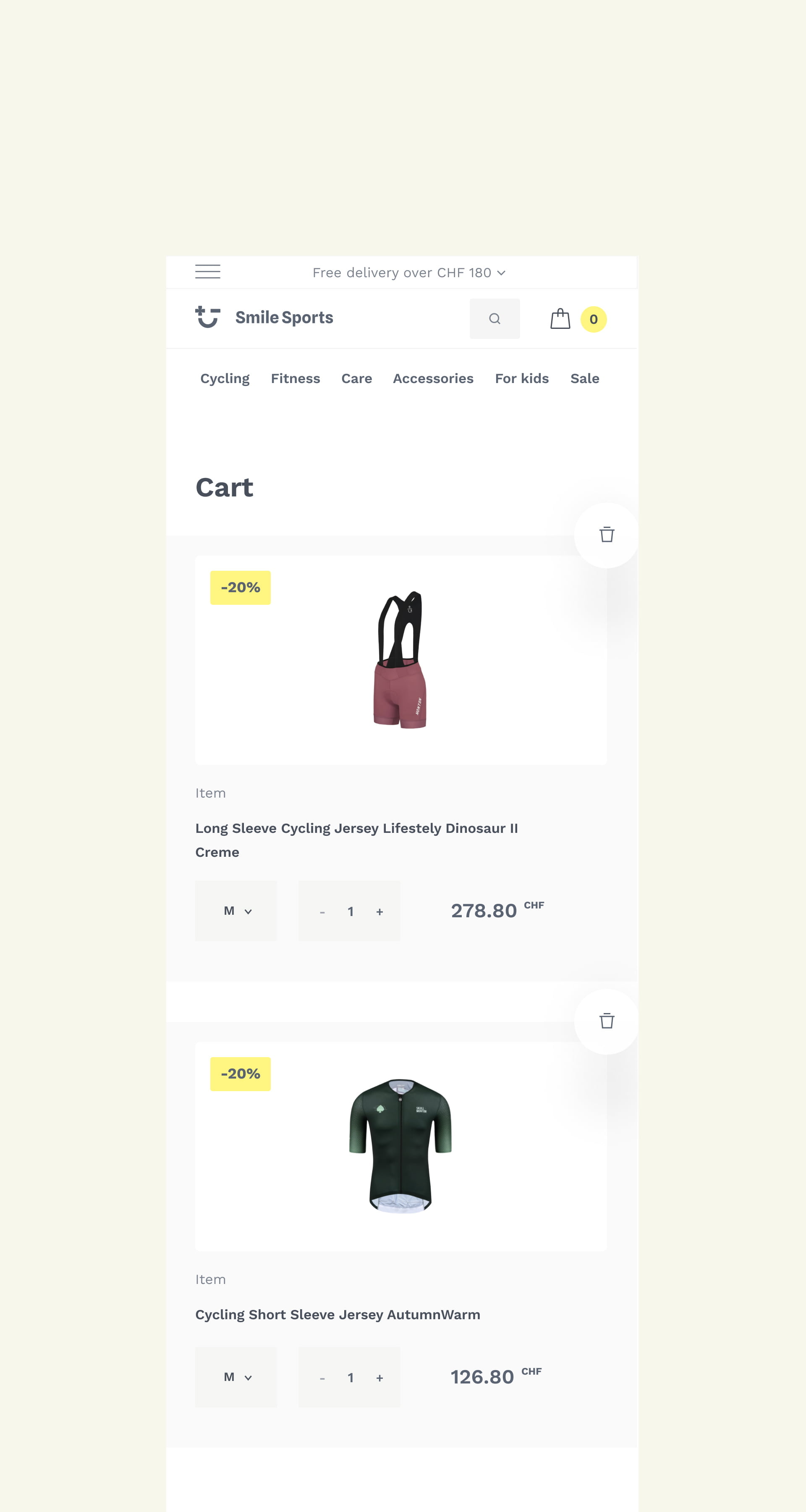
Task: Select the Sale navigation link
Action: pyautogui.click(x=585, y=378)
